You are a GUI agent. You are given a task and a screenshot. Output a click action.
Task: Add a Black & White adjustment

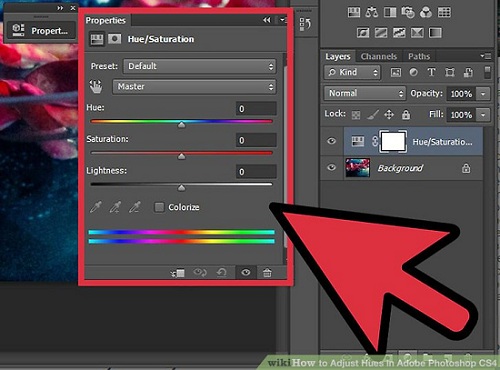point(390,13)
